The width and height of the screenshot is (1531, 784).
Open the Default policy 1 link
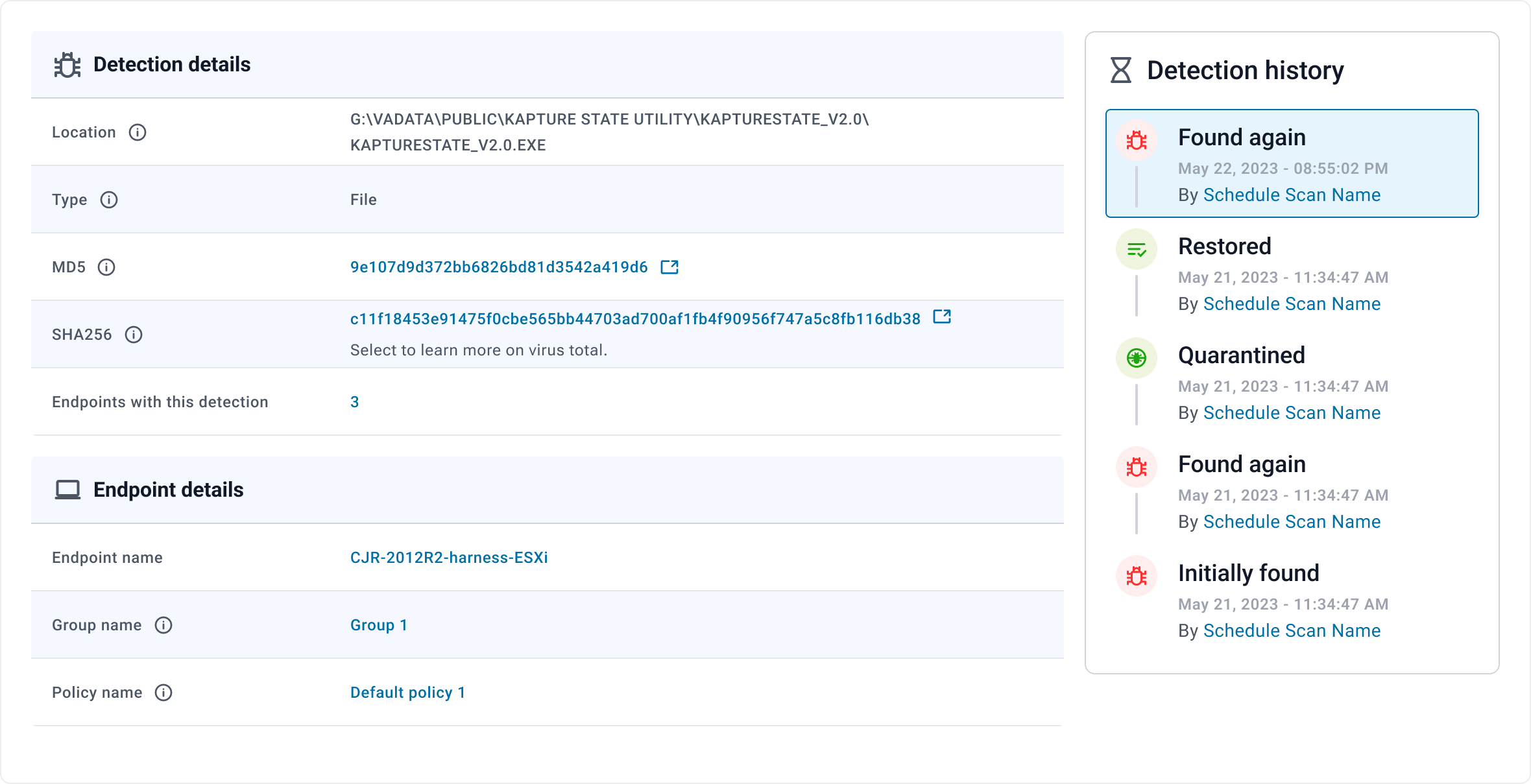tap(407, 693)
